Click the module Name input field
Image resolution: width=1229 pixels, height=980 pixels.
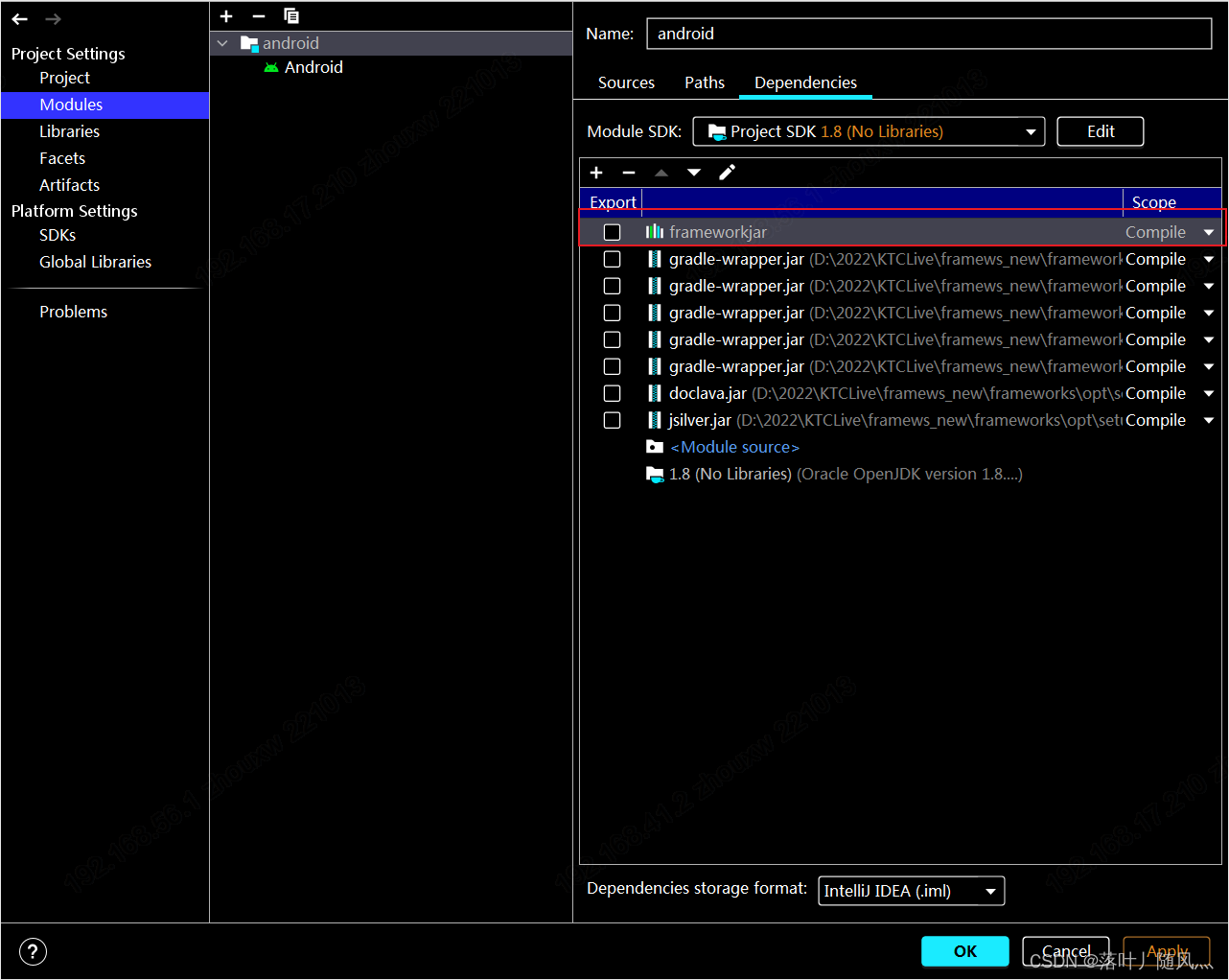929,34
